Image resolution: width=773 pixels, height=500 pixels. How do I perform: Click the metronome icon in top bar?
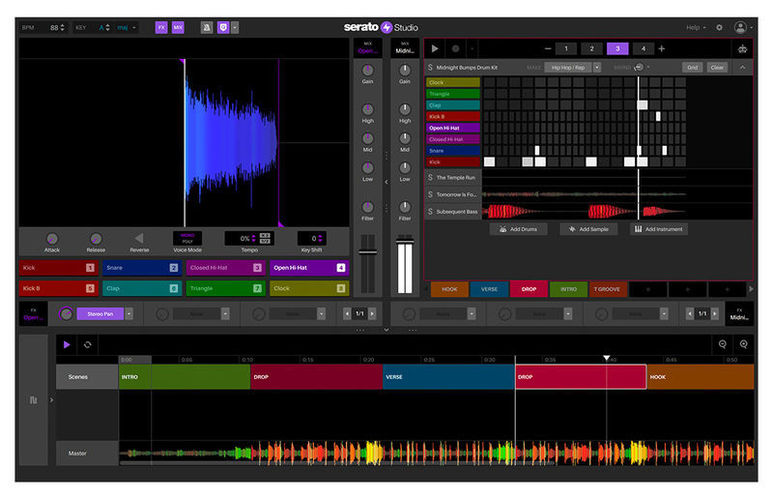point(207,28)
